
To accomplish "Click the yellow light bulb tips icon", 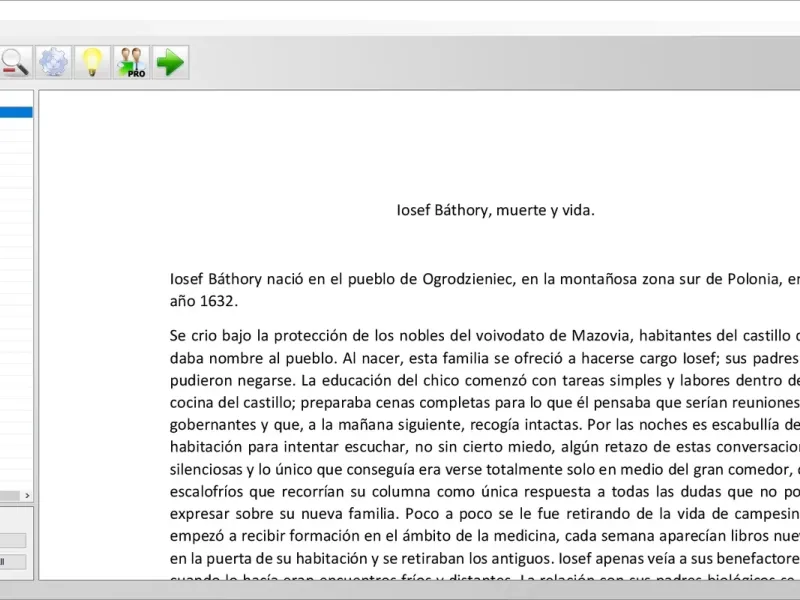I will pyautogui.click(x=92, y=62).
